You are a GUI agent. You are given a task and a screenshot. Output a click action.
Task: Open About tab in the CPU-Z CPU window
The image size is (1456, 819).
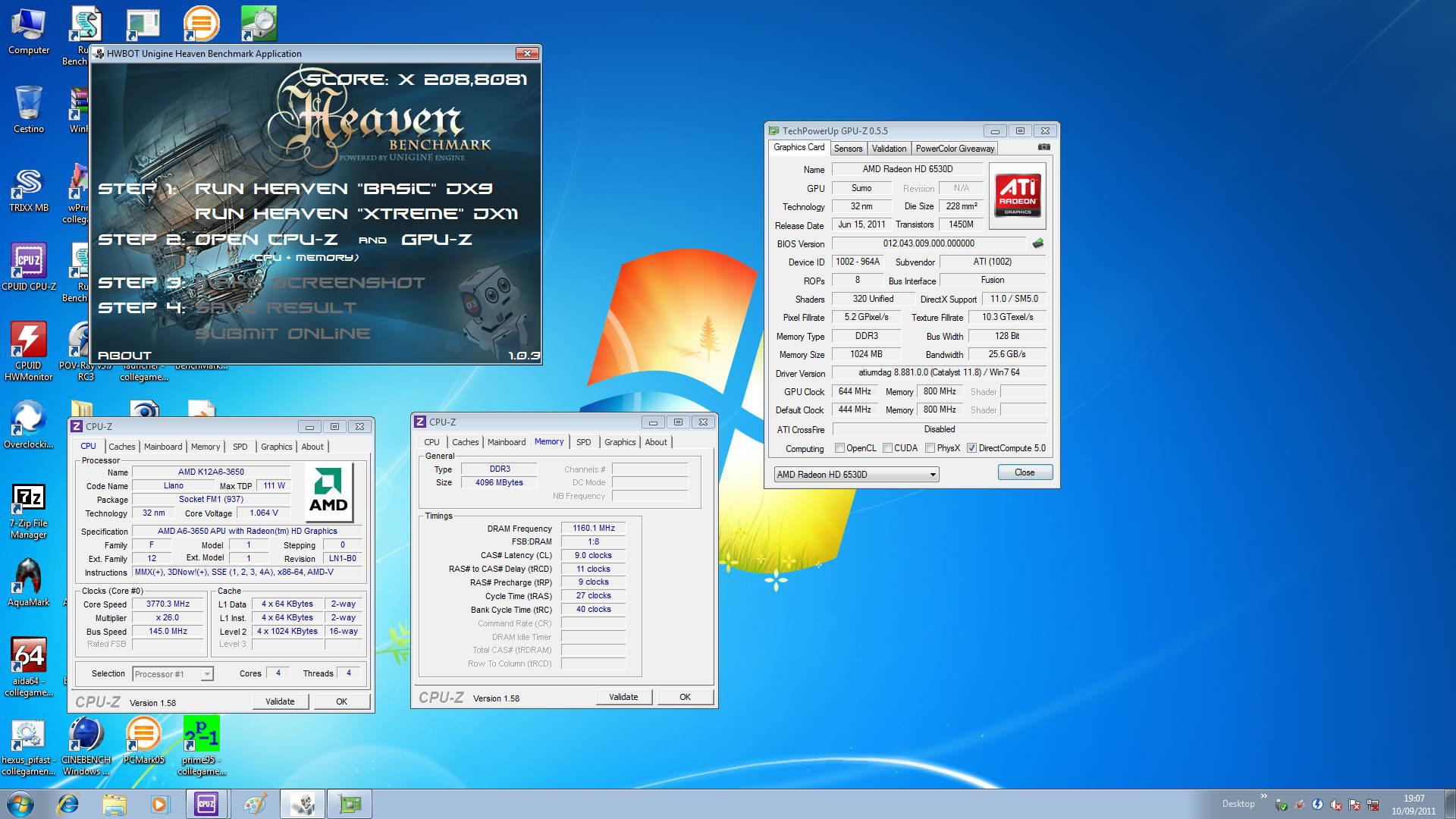312,447
